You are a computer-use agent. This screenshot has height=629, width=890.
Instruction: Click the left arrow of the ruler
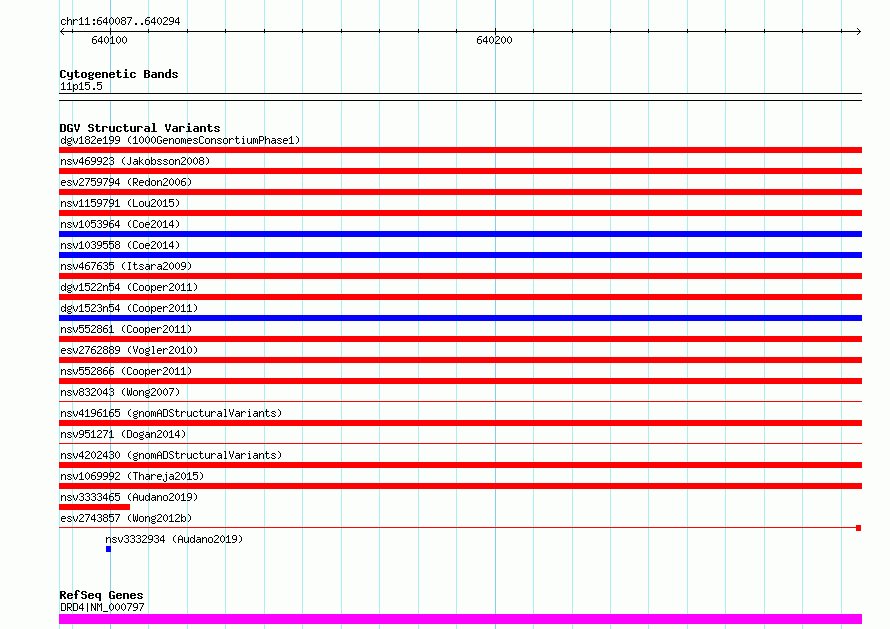[x=63, y=31]
